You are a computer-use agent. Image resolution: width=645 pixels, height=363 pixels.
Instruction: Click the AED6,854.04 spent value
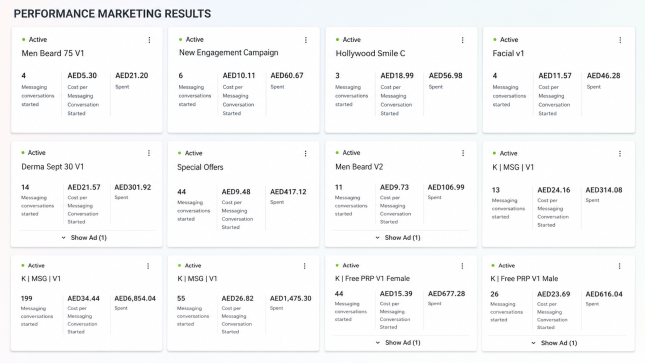click(x=135, y=298)
